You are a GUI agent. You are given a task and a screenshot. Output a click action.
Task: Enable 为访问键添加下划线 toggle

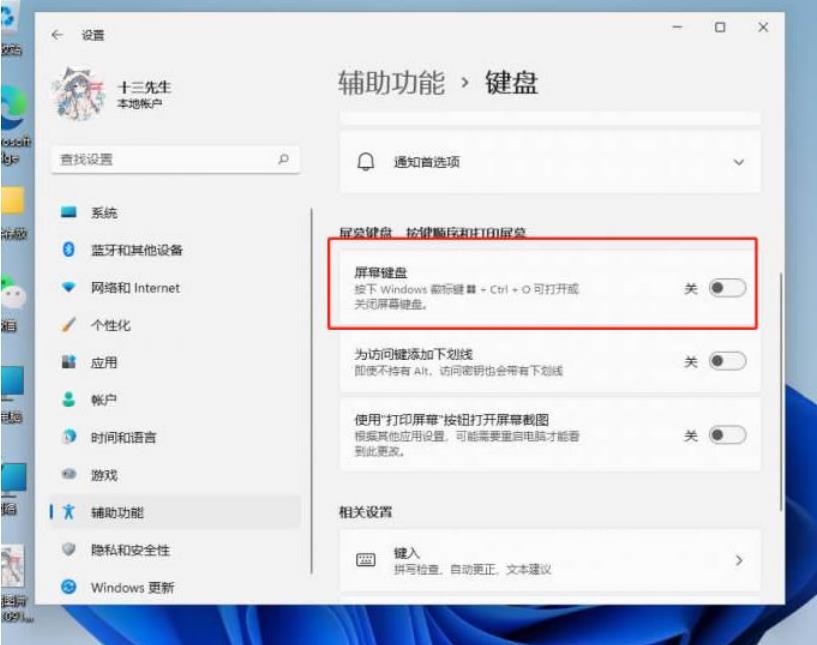727,361
